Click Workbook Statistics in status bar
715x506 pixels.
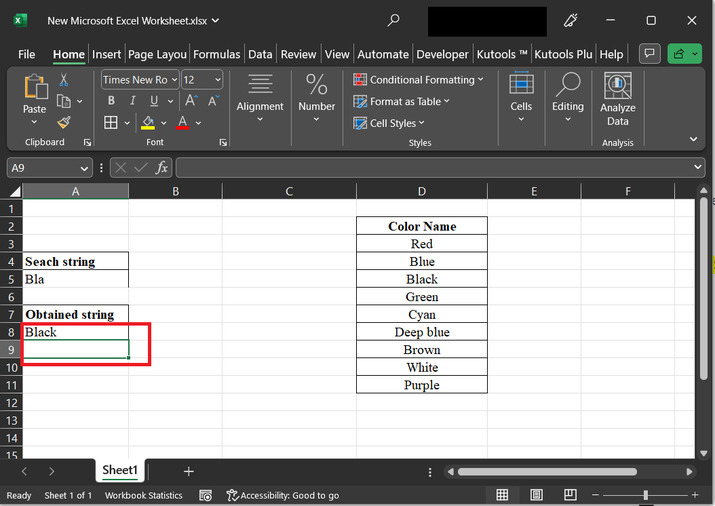(x=144, y=495)
